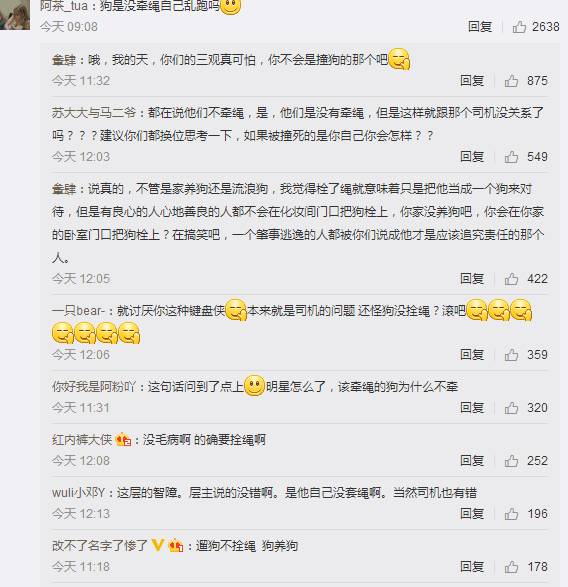Screen dimensions: 568x587
Task: Like 红内裤大侠's comment with 252 likes
Action: point(511,460)
